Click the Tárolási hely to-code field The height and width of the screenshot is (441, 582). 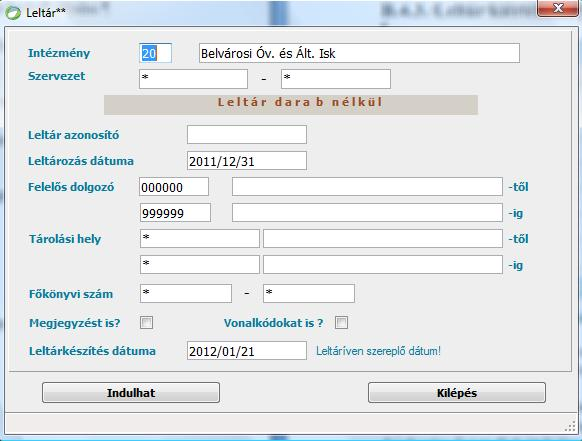click(x=200, y=265)
